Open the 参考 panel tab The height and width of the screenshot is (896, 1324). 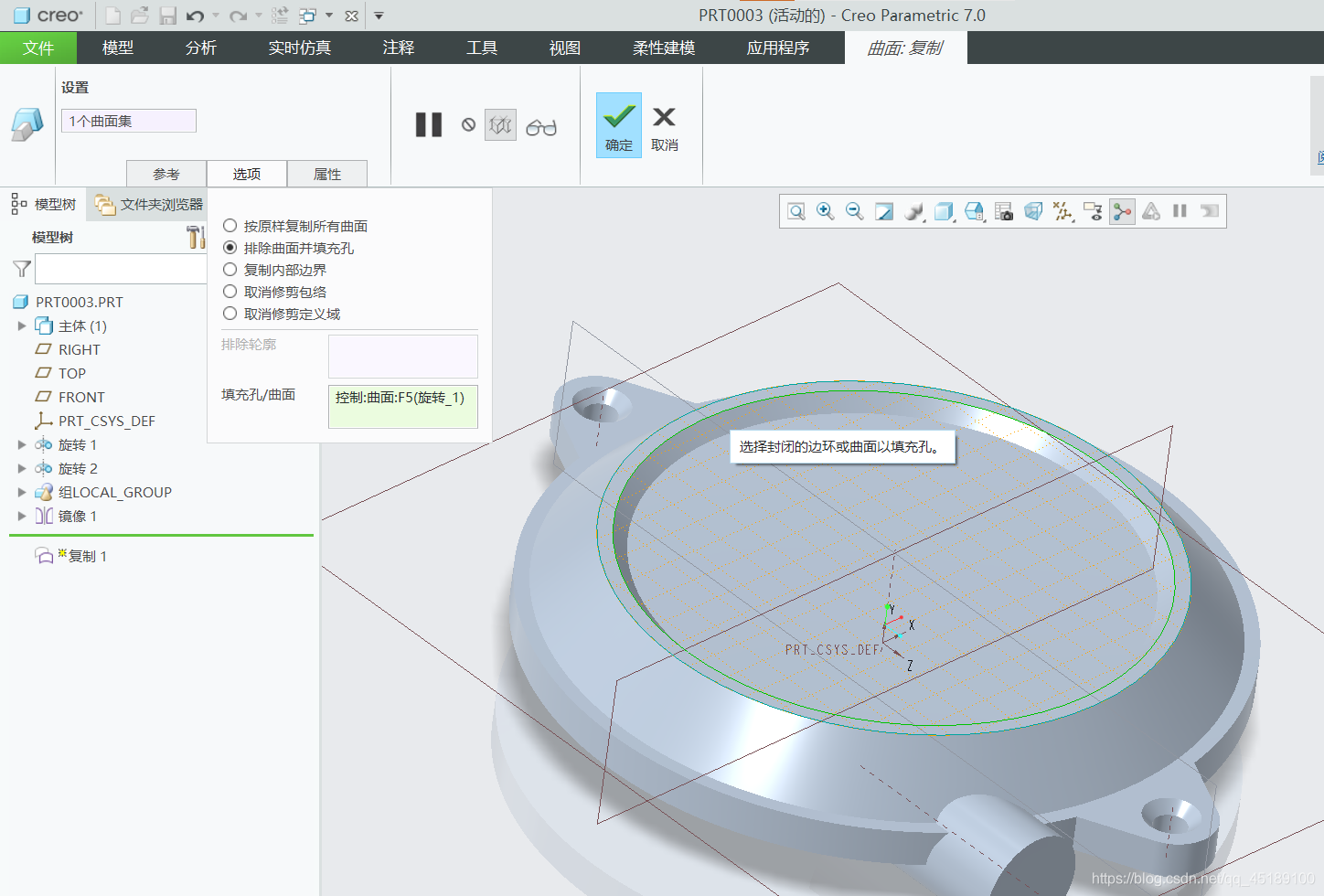coord(166,174)
